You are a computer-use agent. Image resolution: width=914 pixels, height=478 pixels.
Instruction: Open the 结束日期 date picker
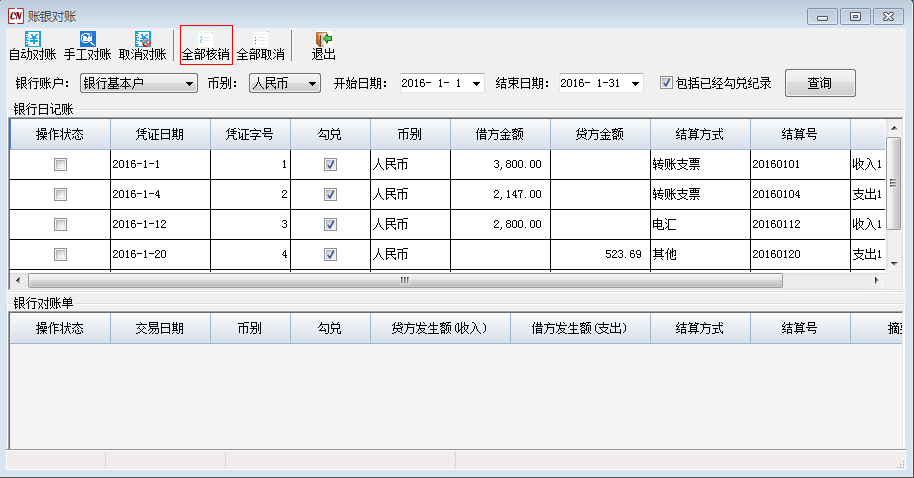(636, 83)
